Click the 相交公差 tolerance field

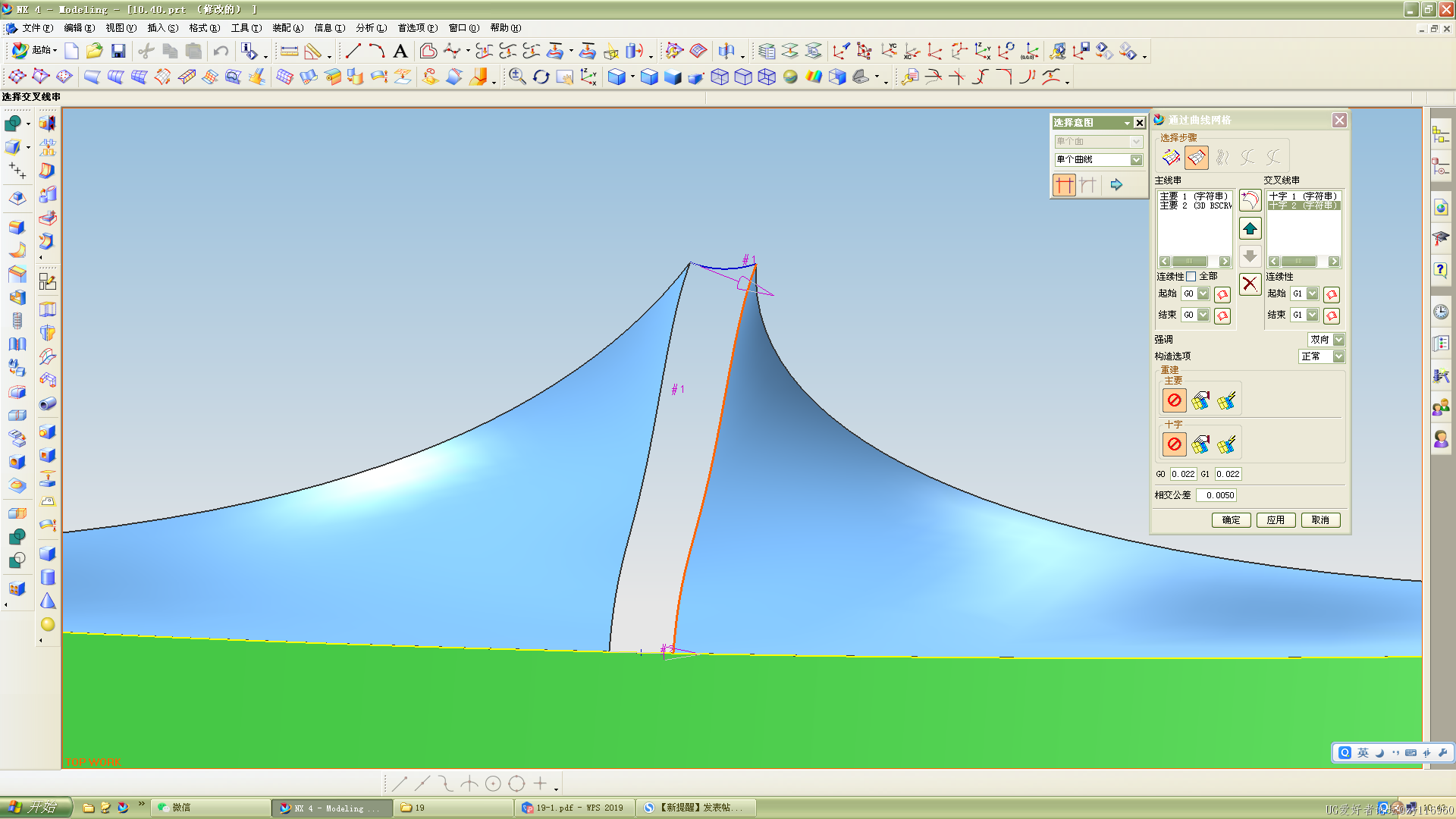[x=1216, y=495]
